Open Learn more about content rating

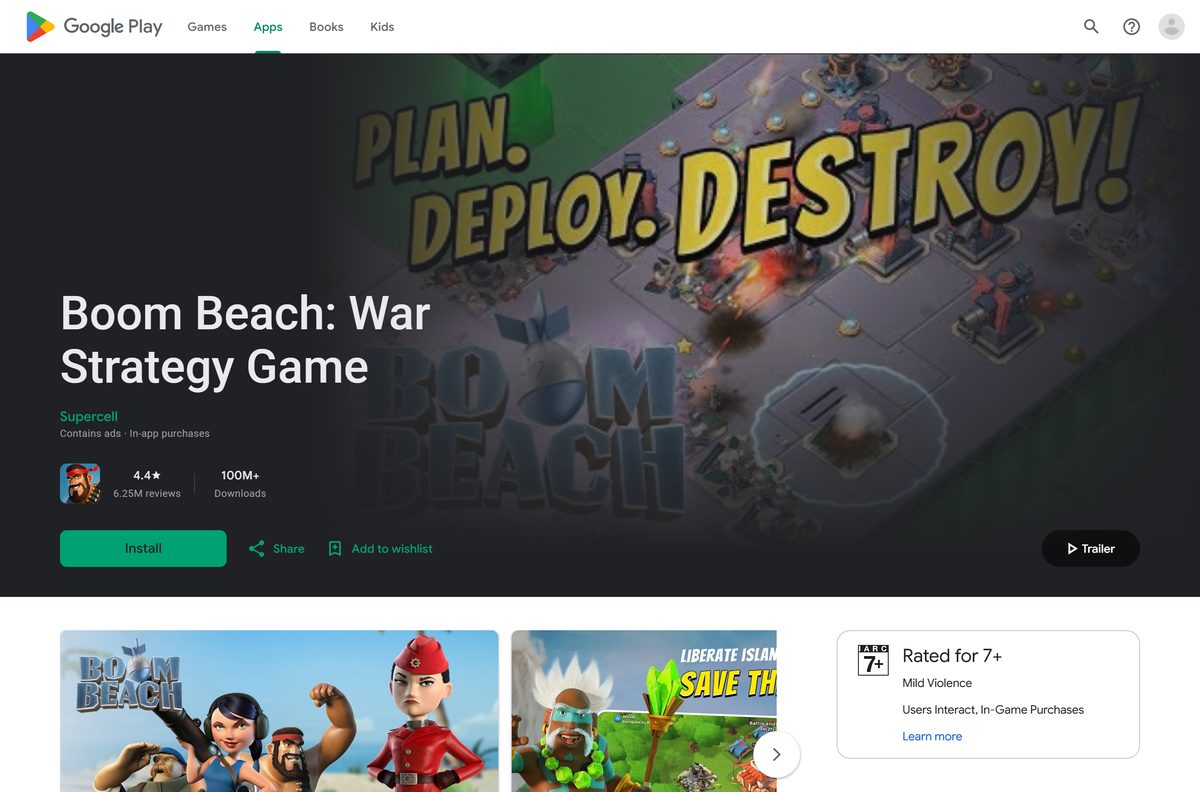pos(932,736)
